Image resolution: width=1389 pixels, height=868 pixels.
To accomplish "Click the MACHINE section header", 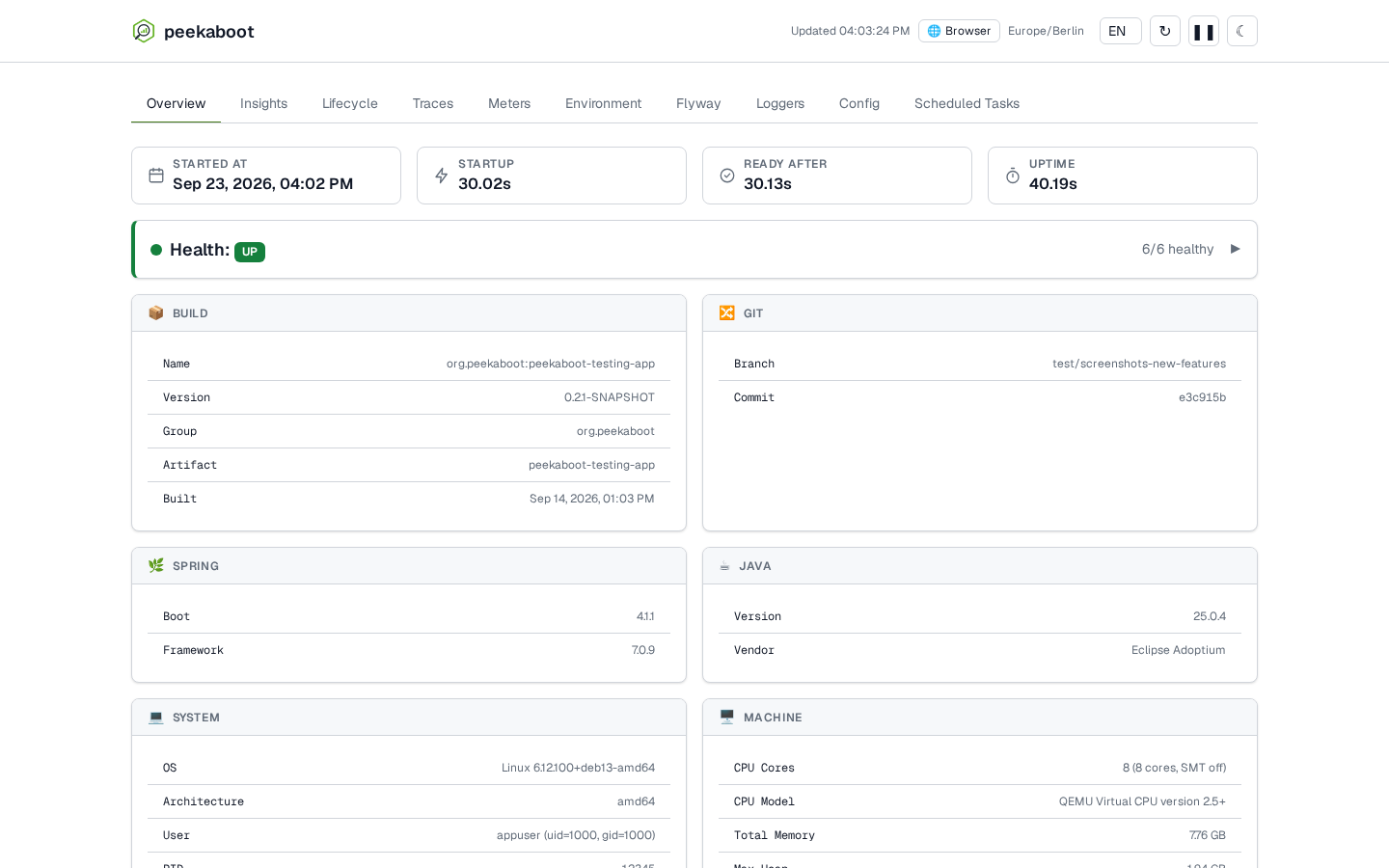I will (980, 718).
